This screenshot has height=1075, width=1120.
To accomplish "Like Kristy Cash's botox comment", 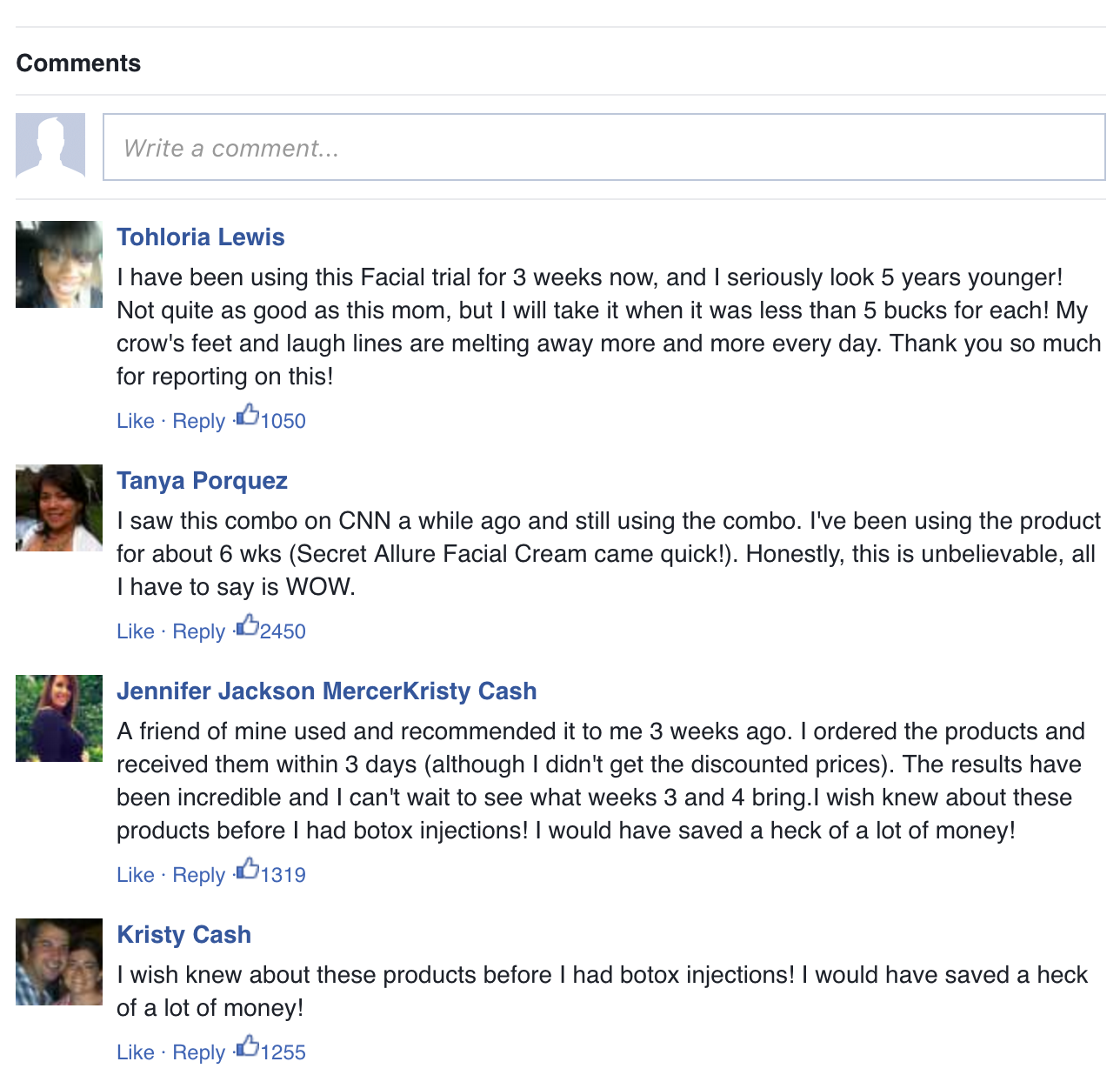I will [135, 1052].
